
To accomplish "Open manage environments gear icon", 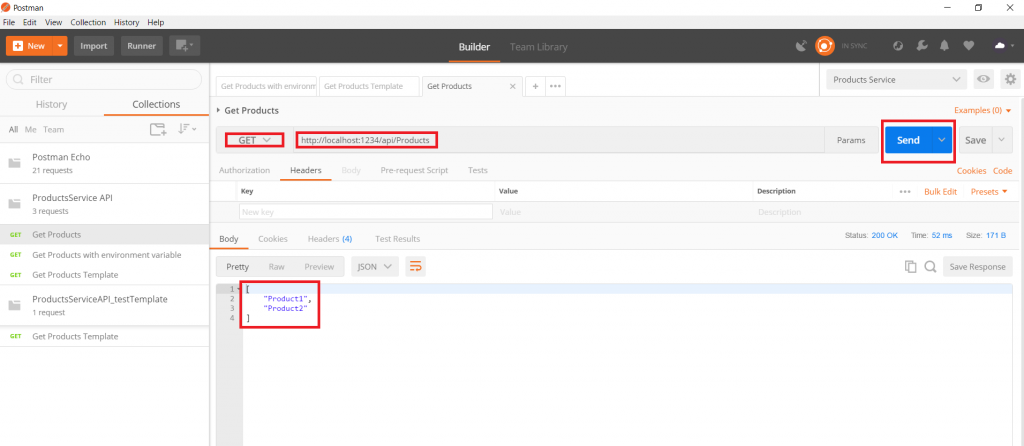I will [x=1010, y=80].
